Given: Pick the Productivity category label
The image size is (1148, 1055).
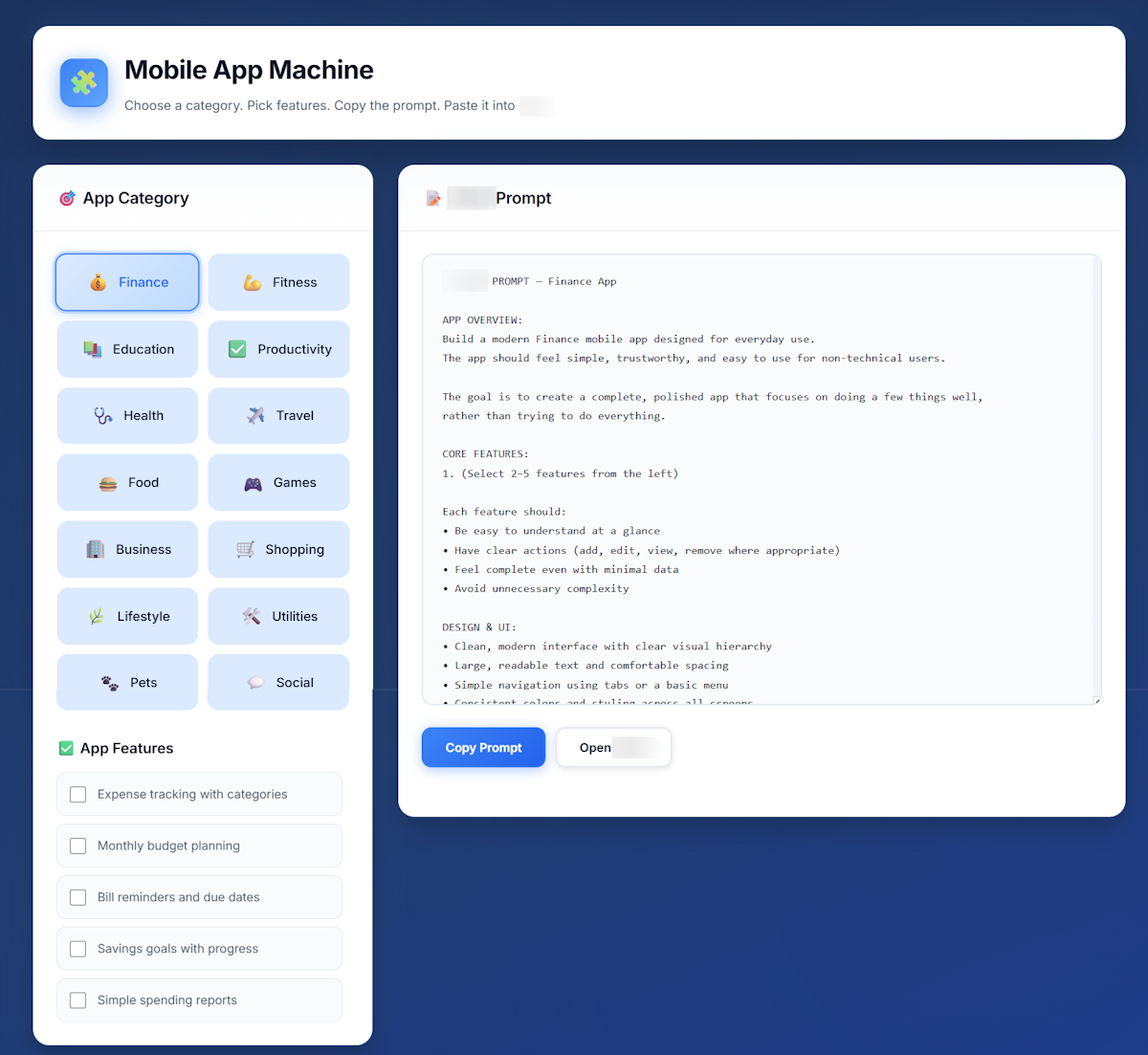Looking at the screenshot, I should tap(295, 349).
